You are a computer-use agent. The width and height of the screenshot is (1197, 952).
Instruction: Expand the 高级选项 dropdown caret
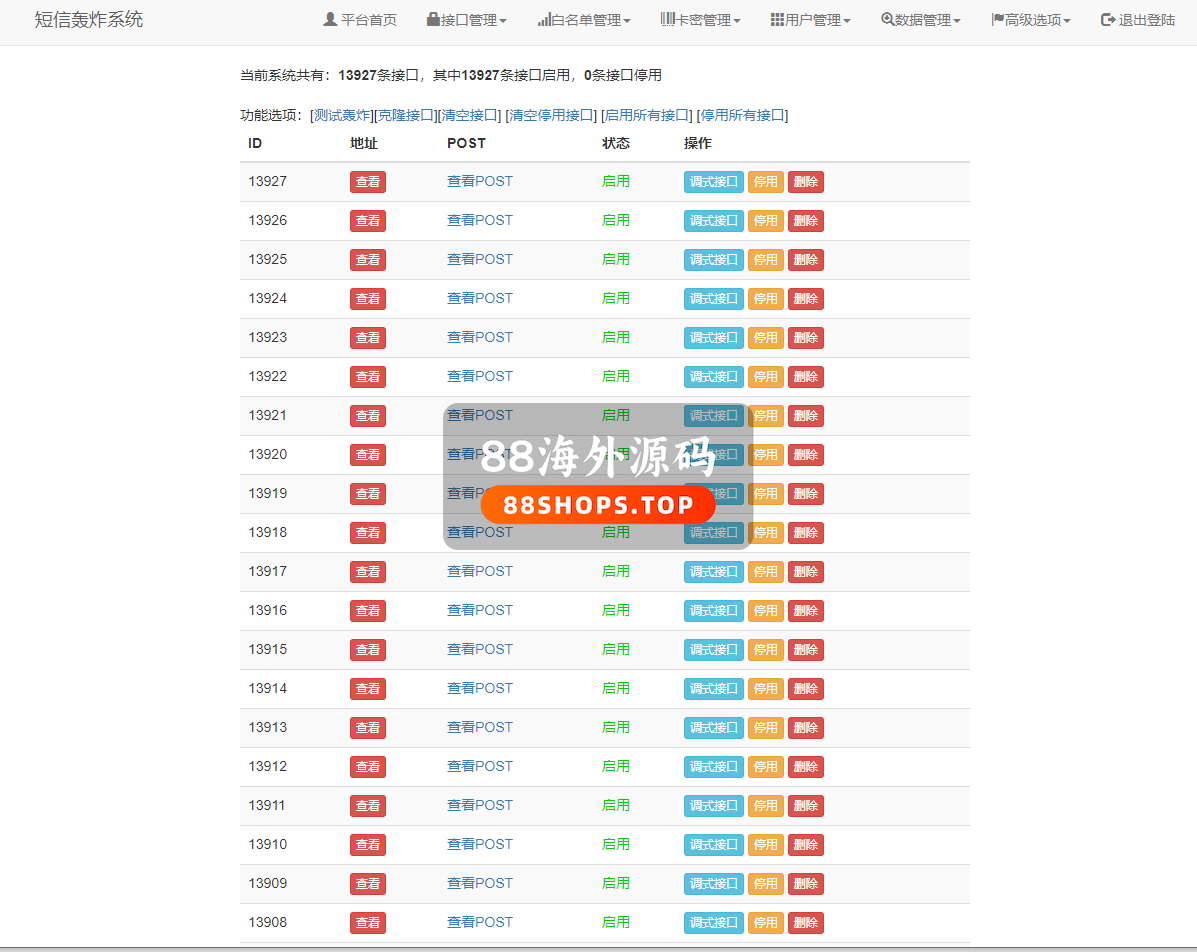(x=1067, y=21)
